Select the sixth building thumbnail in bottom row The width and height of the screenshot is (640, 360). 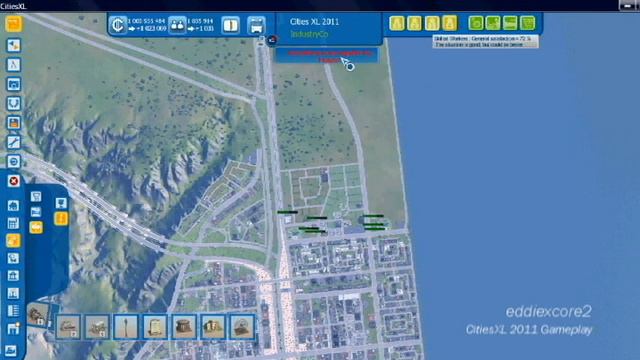coord(213,327)
